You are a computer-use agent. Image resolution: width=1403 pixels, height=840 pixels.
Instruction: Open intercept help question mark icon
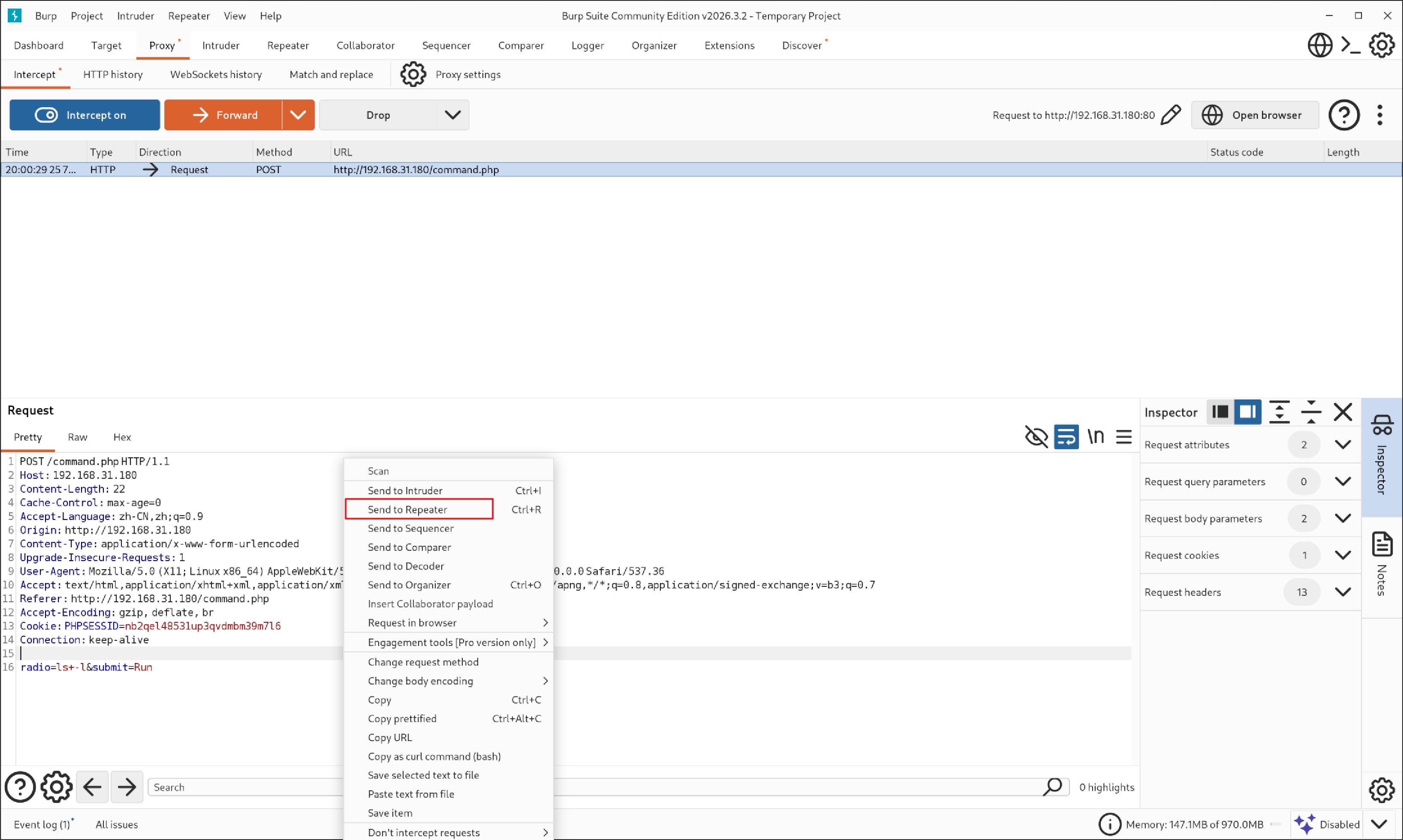(x=1344, y=115)
